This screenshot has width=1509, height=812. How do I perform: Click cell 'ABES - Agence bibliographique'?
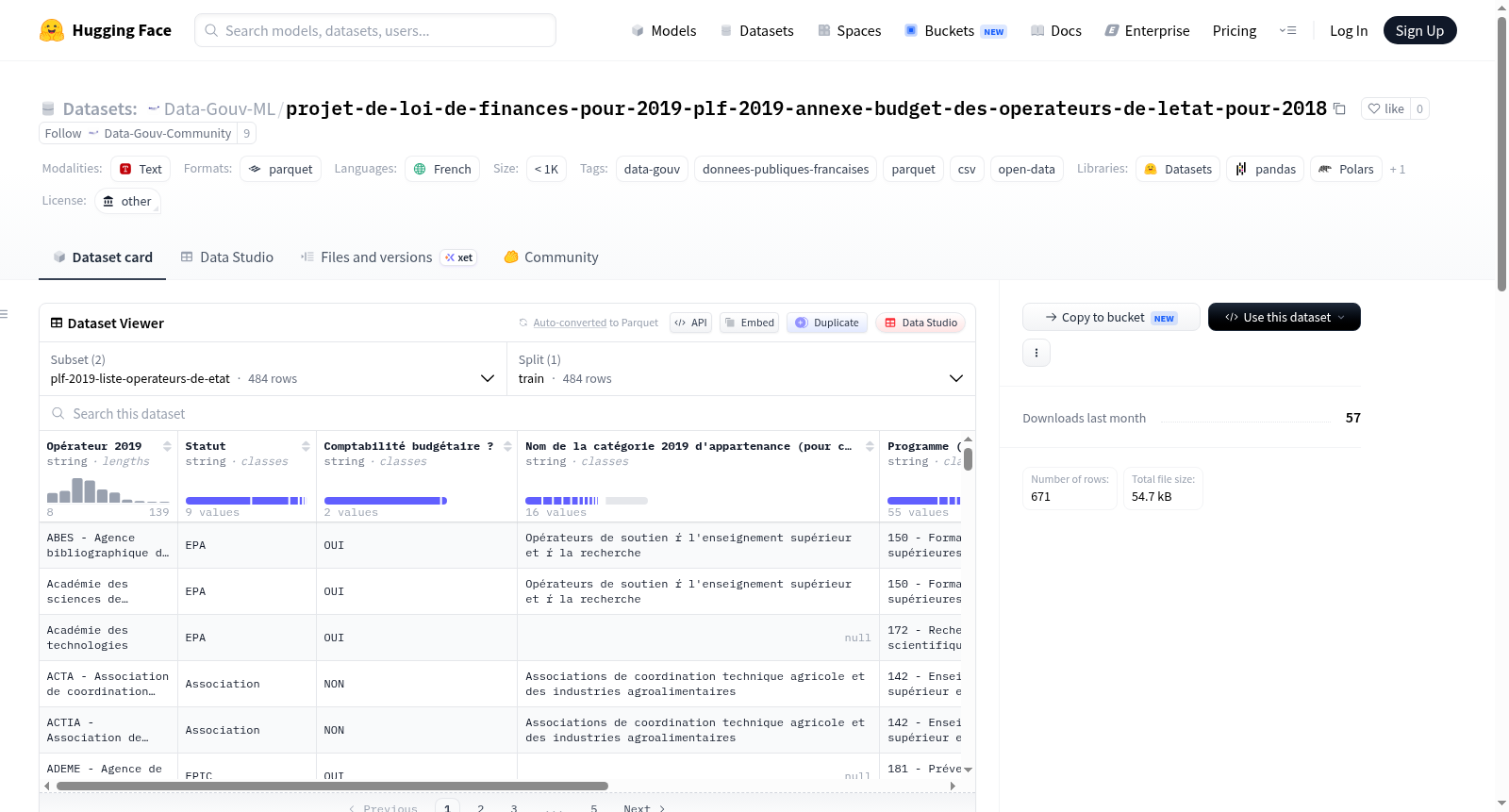click(108, 545)
